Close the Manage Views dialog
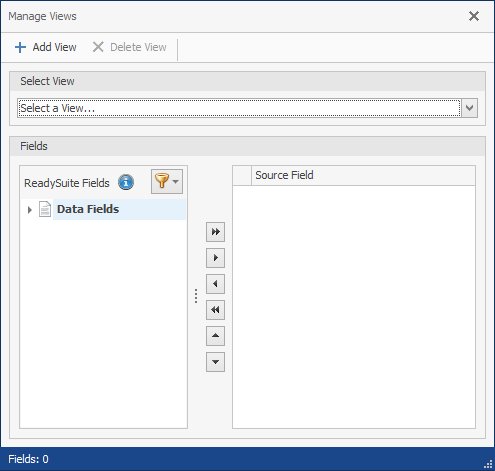 474,16
